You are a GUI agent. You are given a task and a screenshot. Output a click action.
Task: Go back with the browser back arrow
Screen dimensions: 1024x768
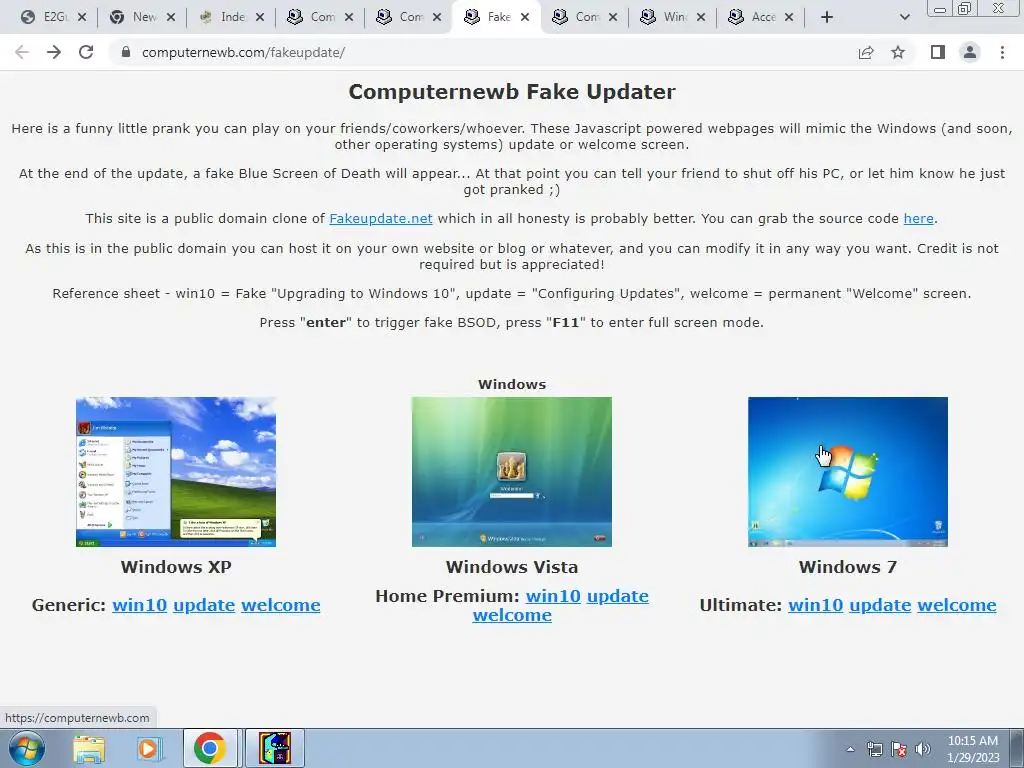click(x=22, y=52)
